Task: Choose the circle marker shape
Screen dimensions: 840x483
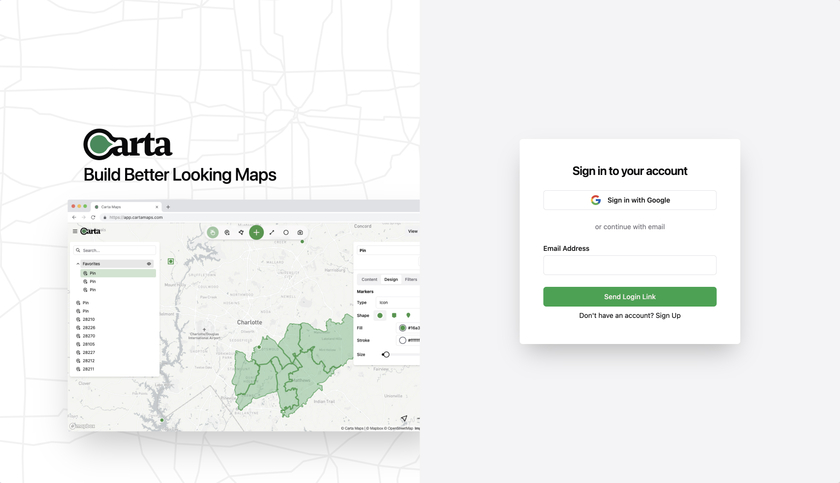Action: [x=380, y=315]
